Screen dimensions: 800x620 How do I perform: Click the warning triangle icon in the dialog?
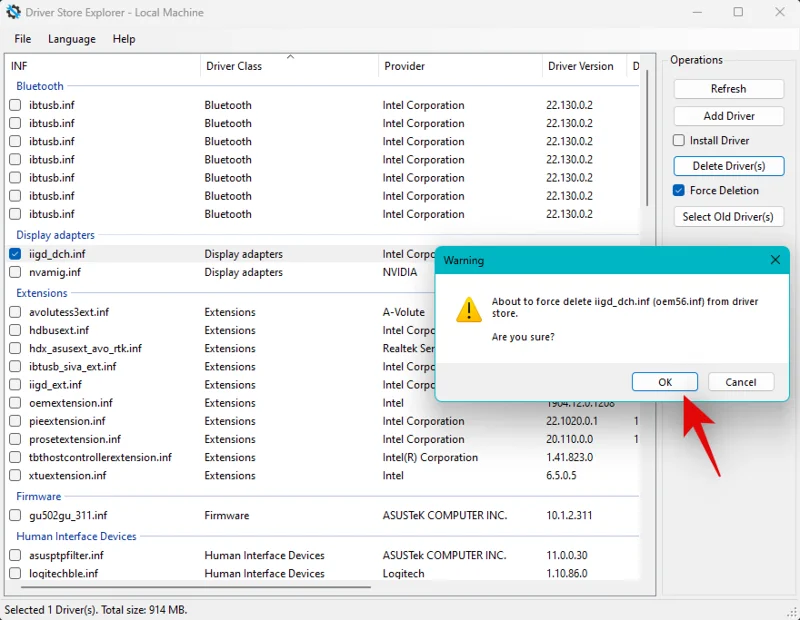coord(469,310)
